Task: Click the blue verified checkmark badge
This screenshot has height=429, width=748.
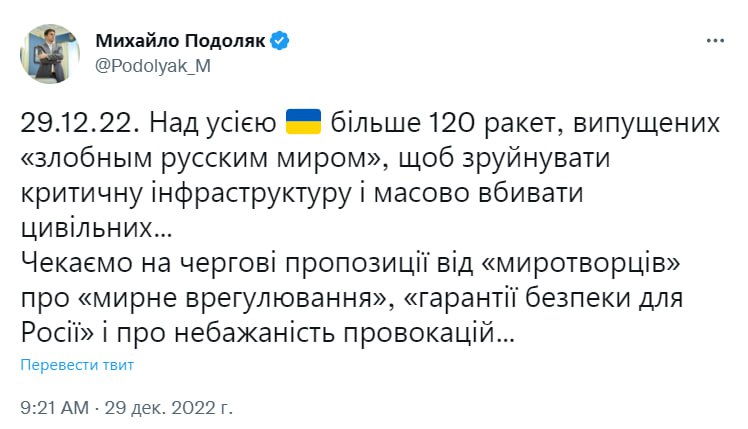Action: tap(280, 41)
